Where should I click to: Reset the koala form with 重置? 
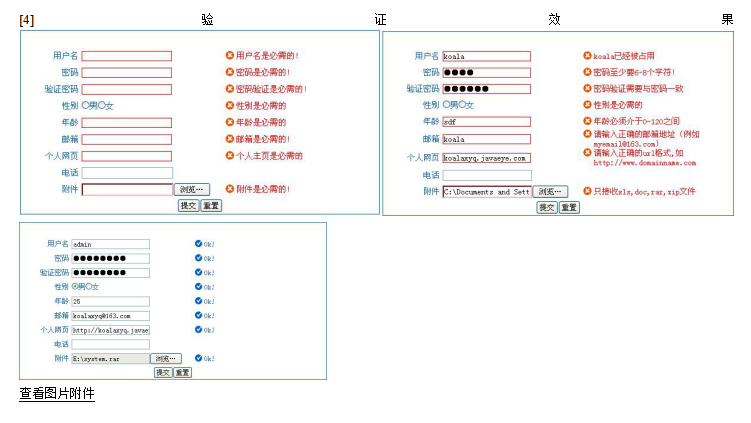(569, 207)
